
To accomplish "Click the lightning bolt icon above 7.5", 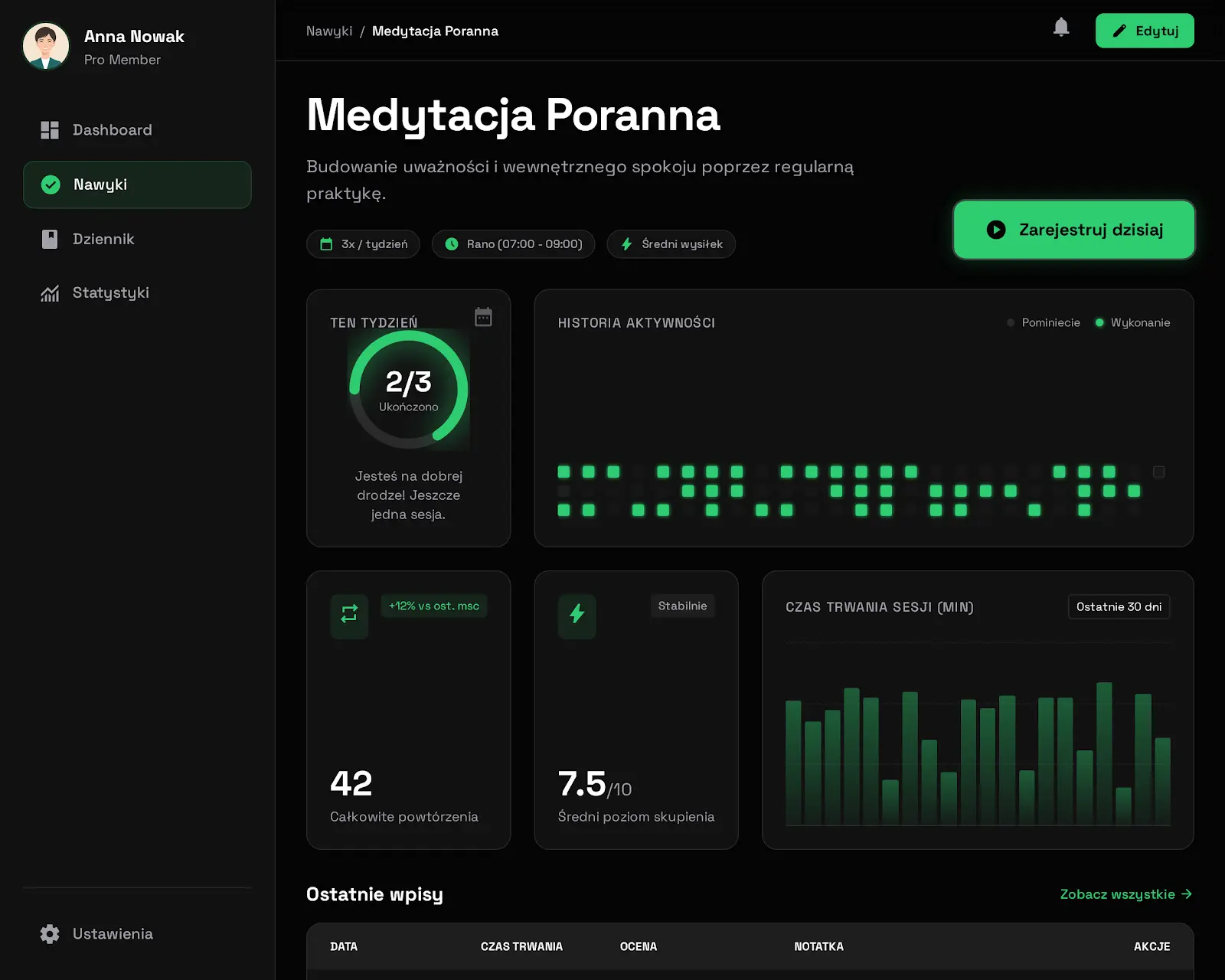I will pyautogui.click(x=577, y=615).
